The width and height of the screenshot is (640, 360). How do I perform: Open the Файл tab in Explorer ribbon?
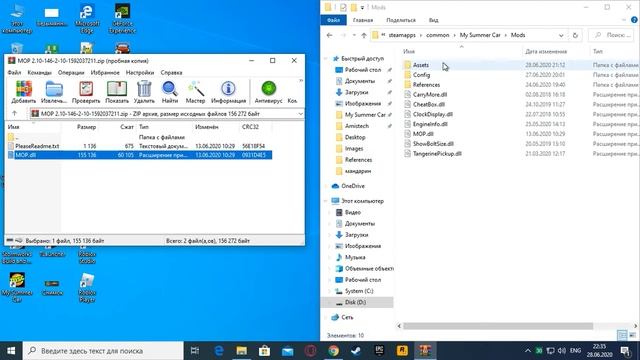[333, 20]
